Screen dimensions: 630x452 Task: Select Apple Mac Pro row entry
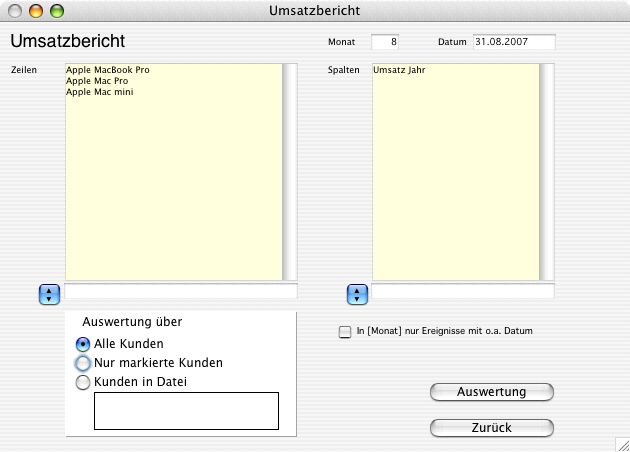100,81
